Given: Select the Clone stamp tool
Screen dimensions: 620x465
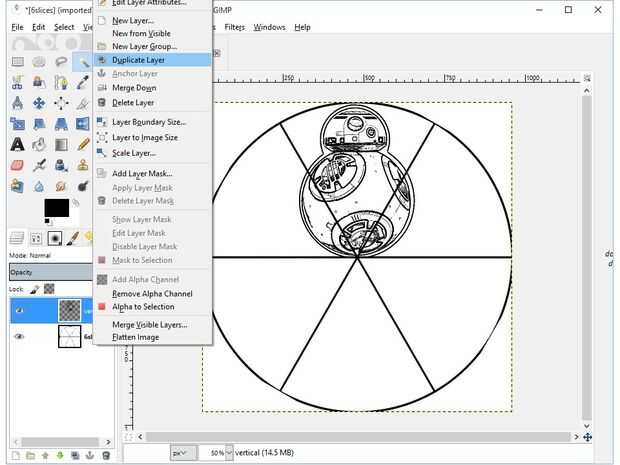Looking at the screenshot, I should pos(83,165).
